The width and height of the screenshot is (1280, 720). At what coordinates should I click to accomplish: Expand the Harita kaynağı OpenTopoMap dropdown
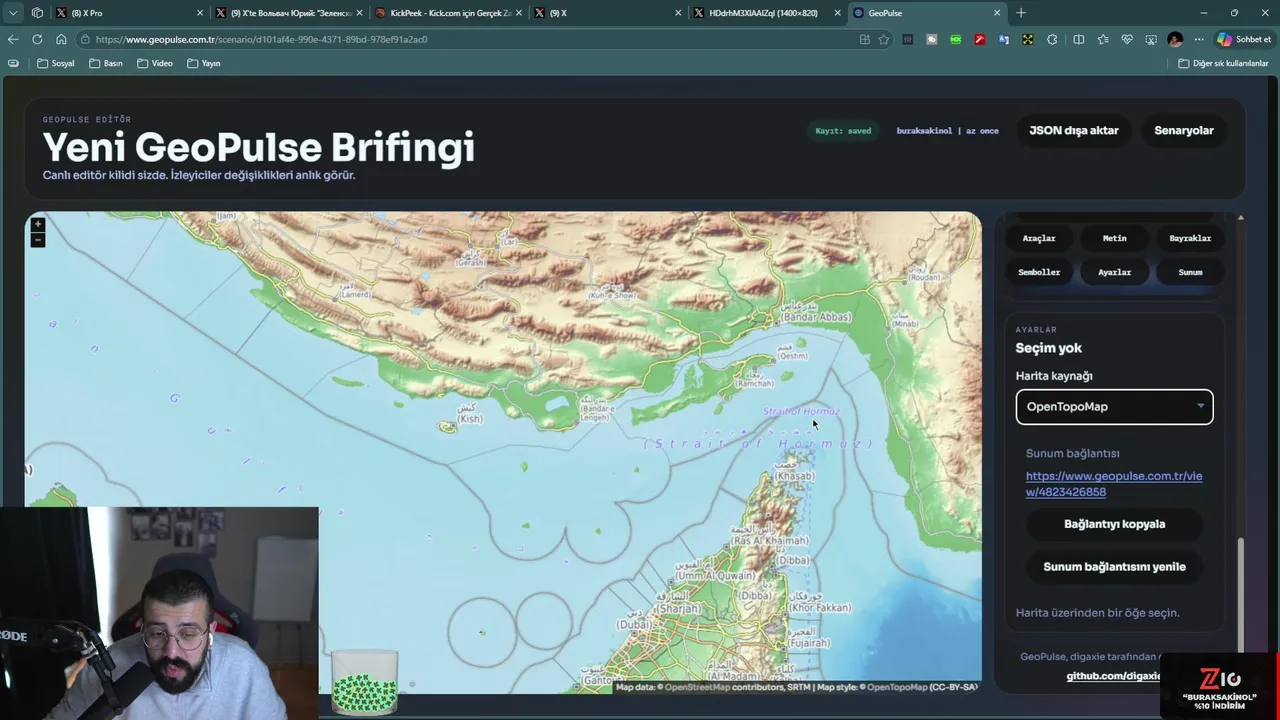point(1114,407)
